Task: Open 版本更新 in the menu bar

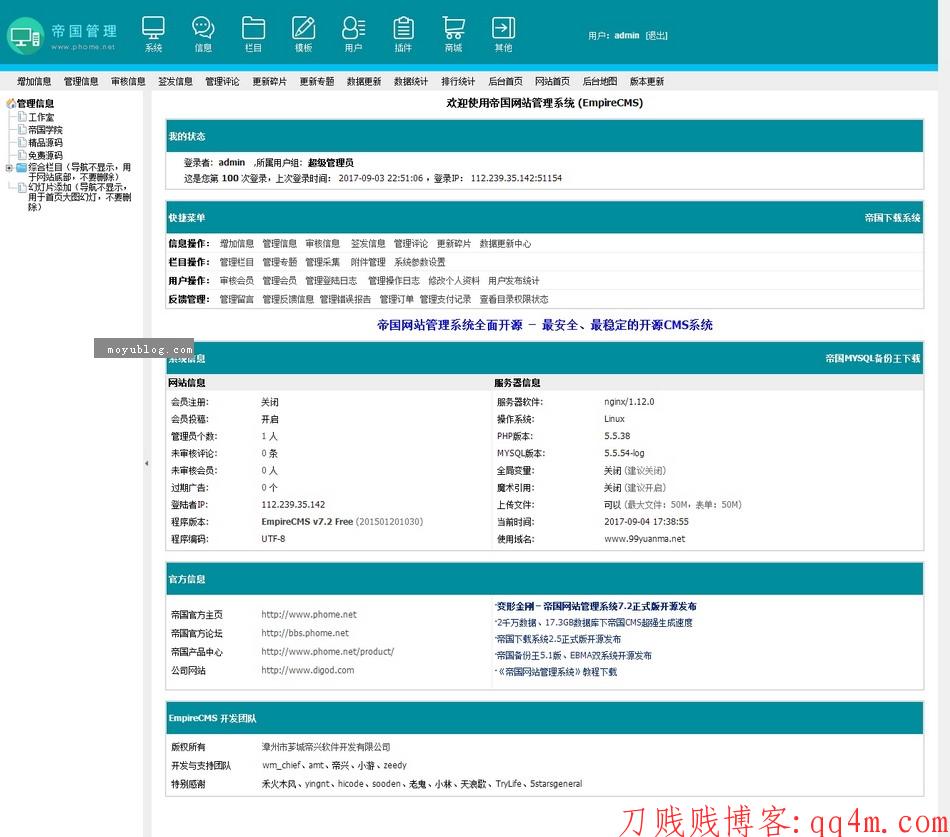Action: (x=647, y=81)
